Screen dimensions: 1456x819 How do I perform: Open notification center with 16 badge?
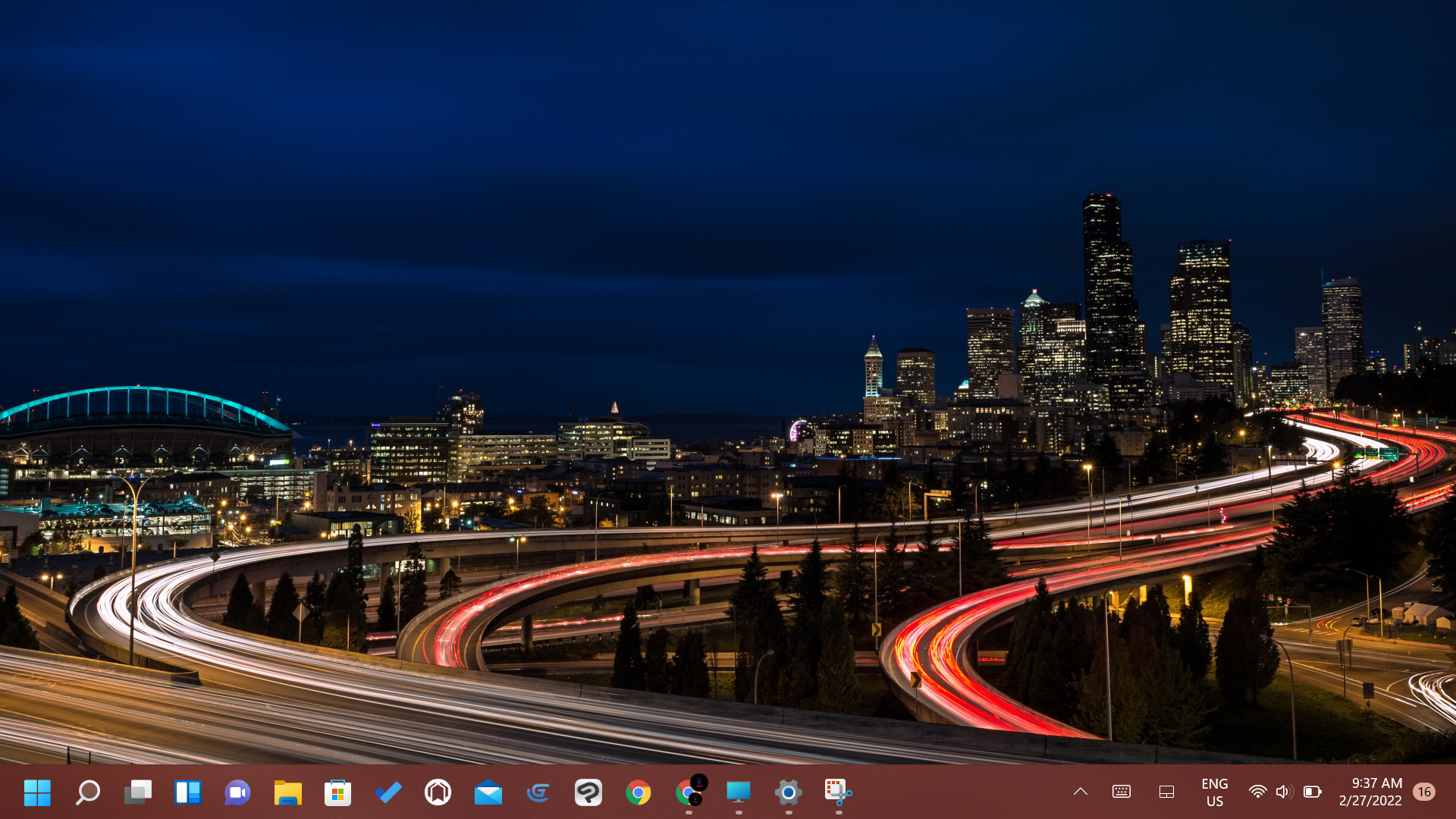(x=1424, y=792)
